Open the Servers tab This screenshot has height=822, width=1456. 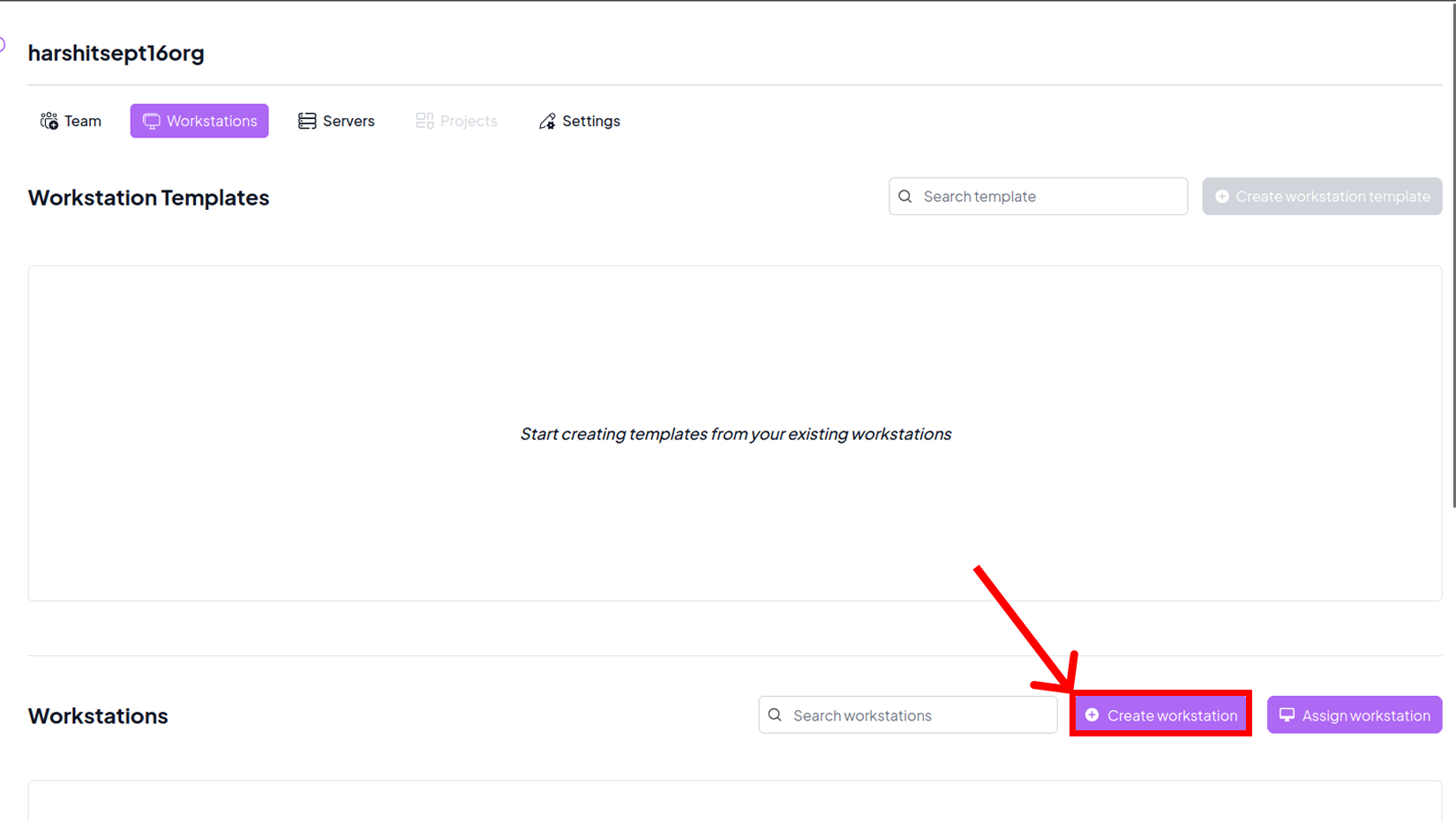pyautogui.click(x=348, y=121)
